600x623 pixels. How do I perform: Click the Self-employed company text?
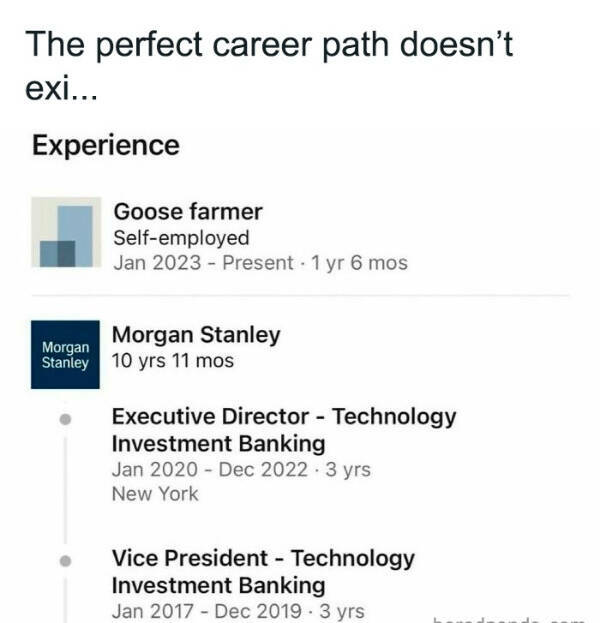(x=181, y=238)
